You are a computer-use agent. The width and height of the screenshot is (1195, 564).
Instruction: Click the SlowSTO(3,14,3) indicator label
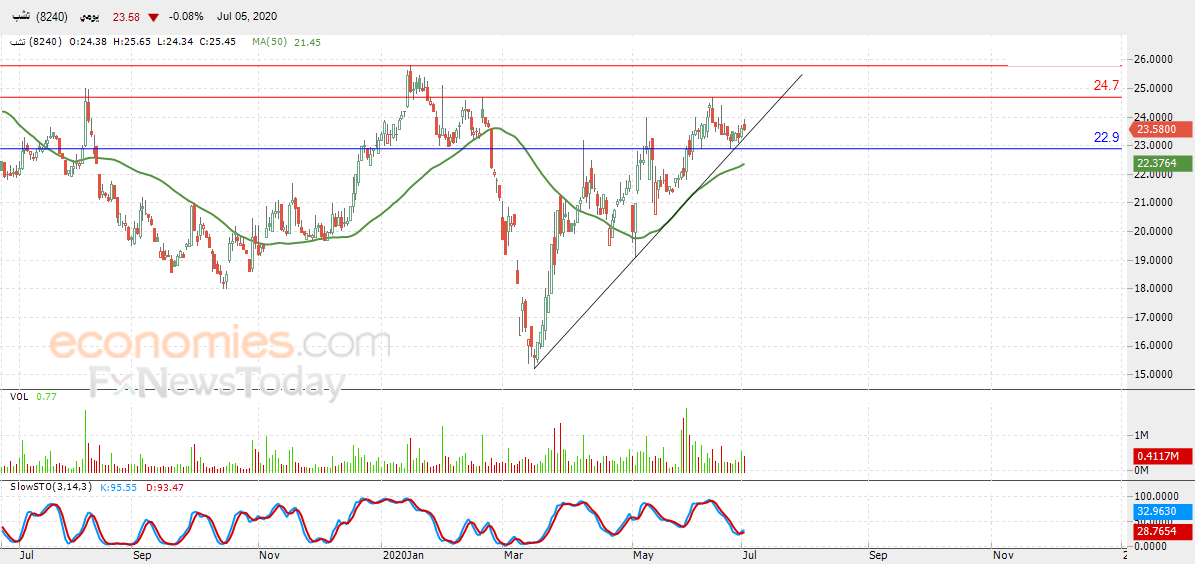coord(49,487)
